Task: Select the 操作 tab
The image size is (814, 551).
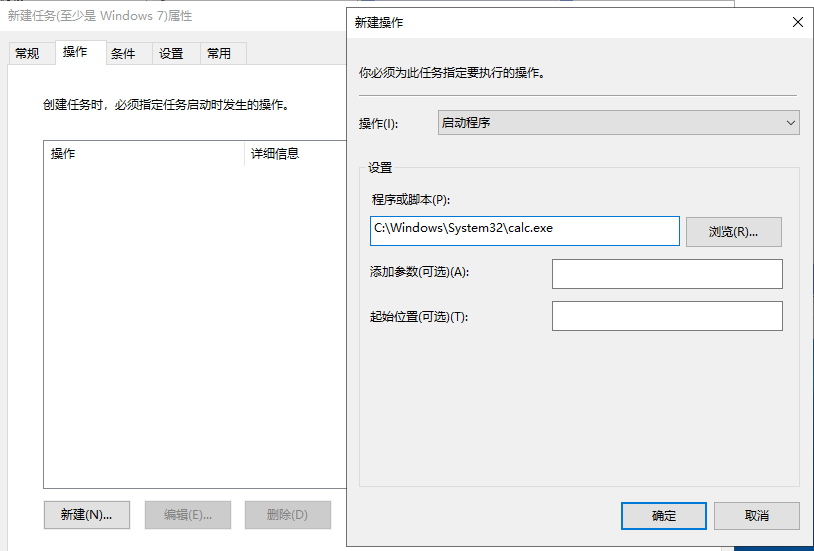Action: tap(75, 52)
